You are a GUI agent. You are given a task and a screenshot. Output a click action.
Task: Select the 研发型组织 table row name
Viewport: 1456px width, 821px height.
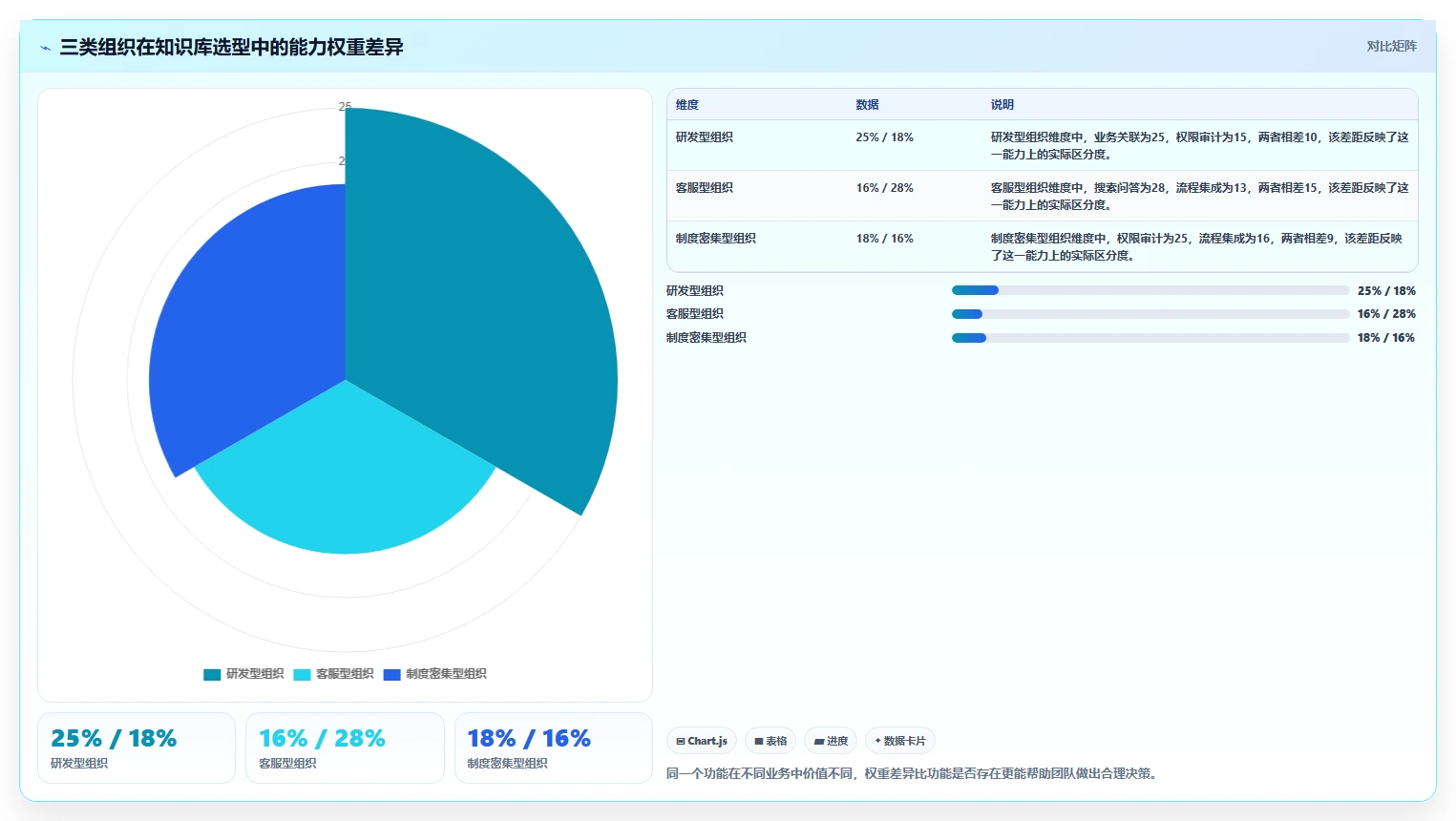(x=705, y=137)
